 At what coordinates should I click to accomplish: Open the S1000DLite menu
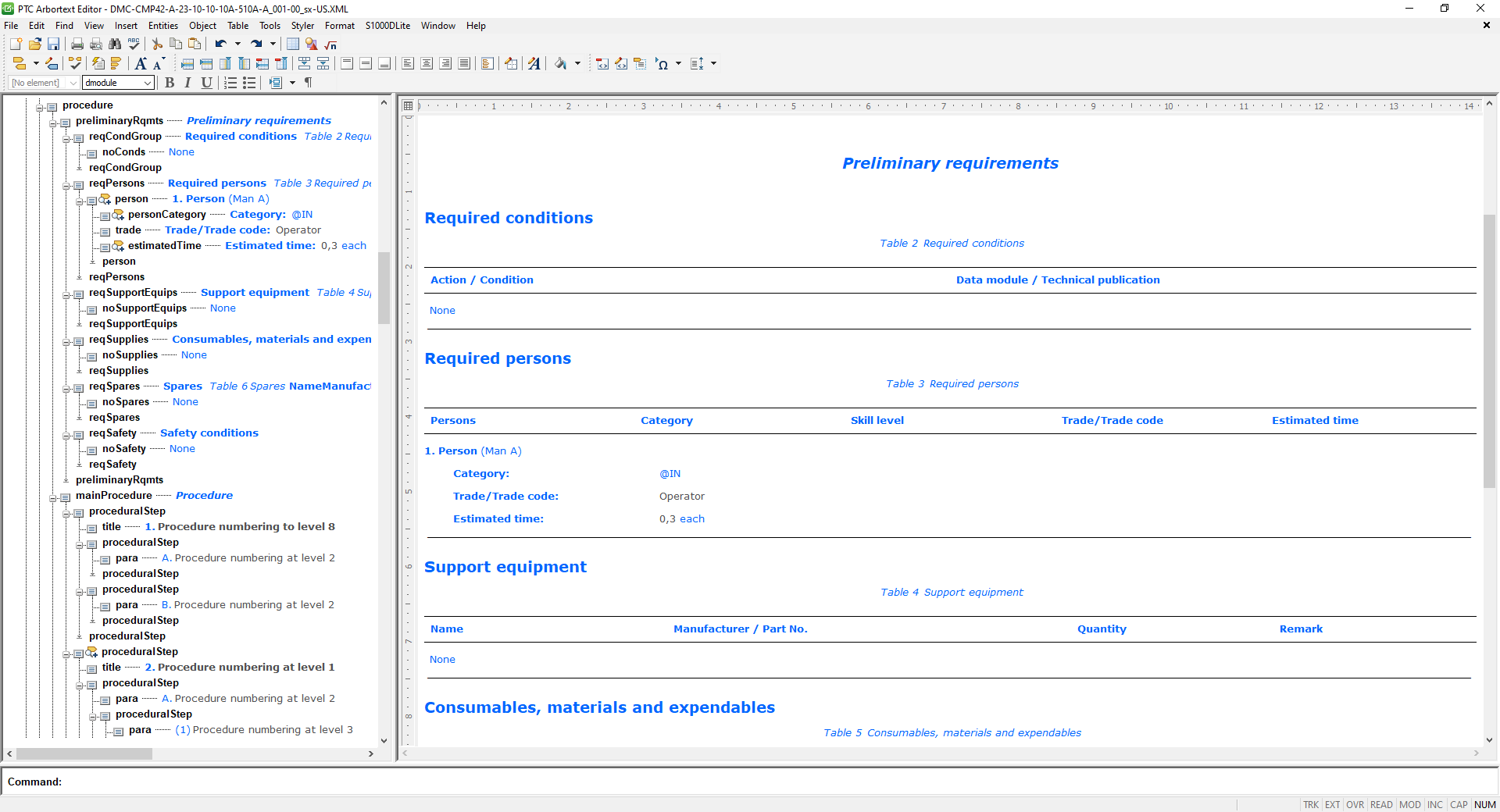(387, 26)
